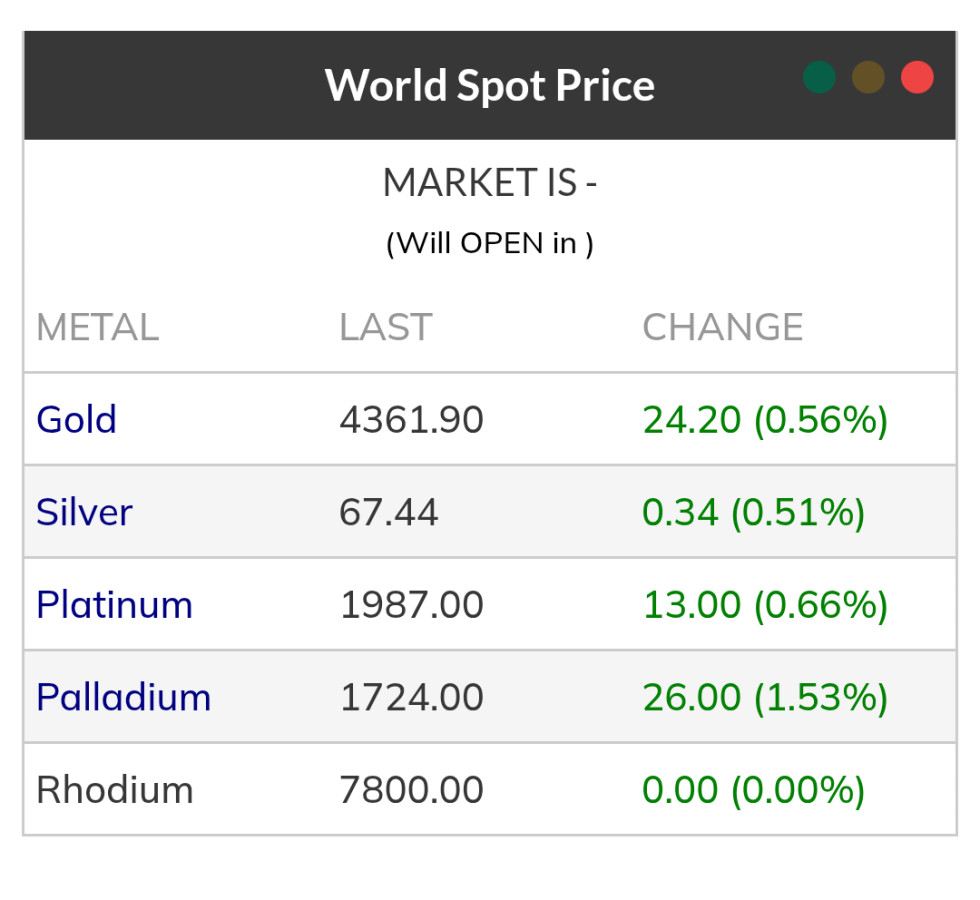980x900 pixels.
Task: Click the METAL column header
Action: click(97, 328)
